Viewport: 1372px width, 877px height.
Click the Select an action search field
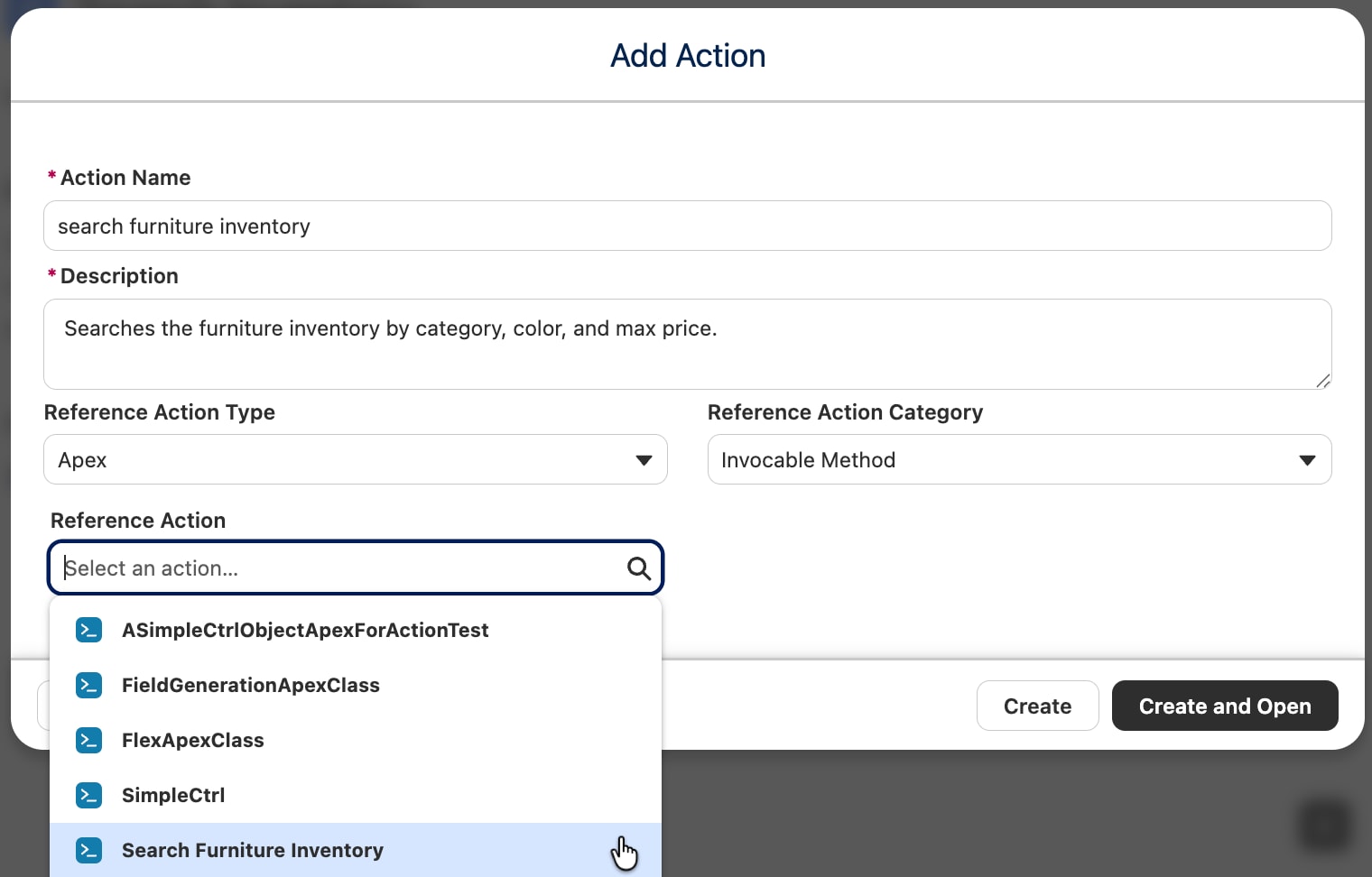(356, 568)
